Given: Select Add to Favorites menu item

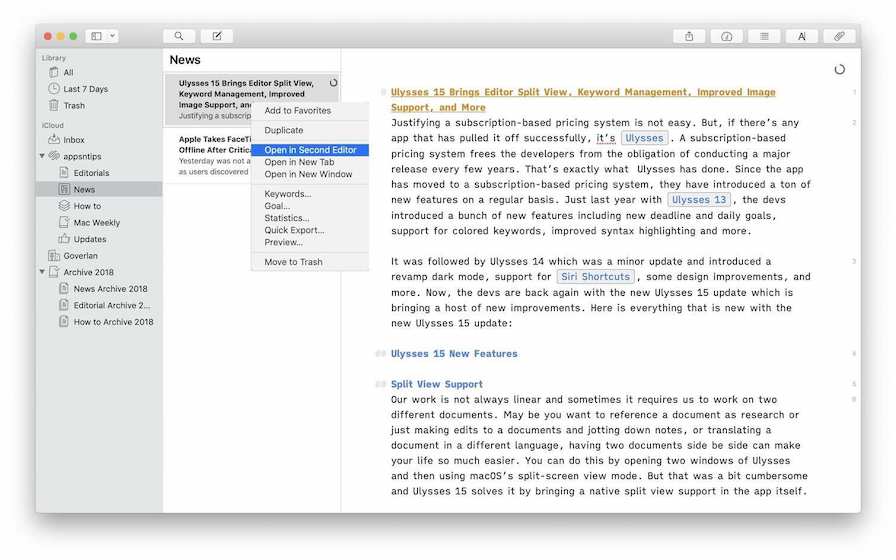Looking at the screenshot, I should point(297,111).
